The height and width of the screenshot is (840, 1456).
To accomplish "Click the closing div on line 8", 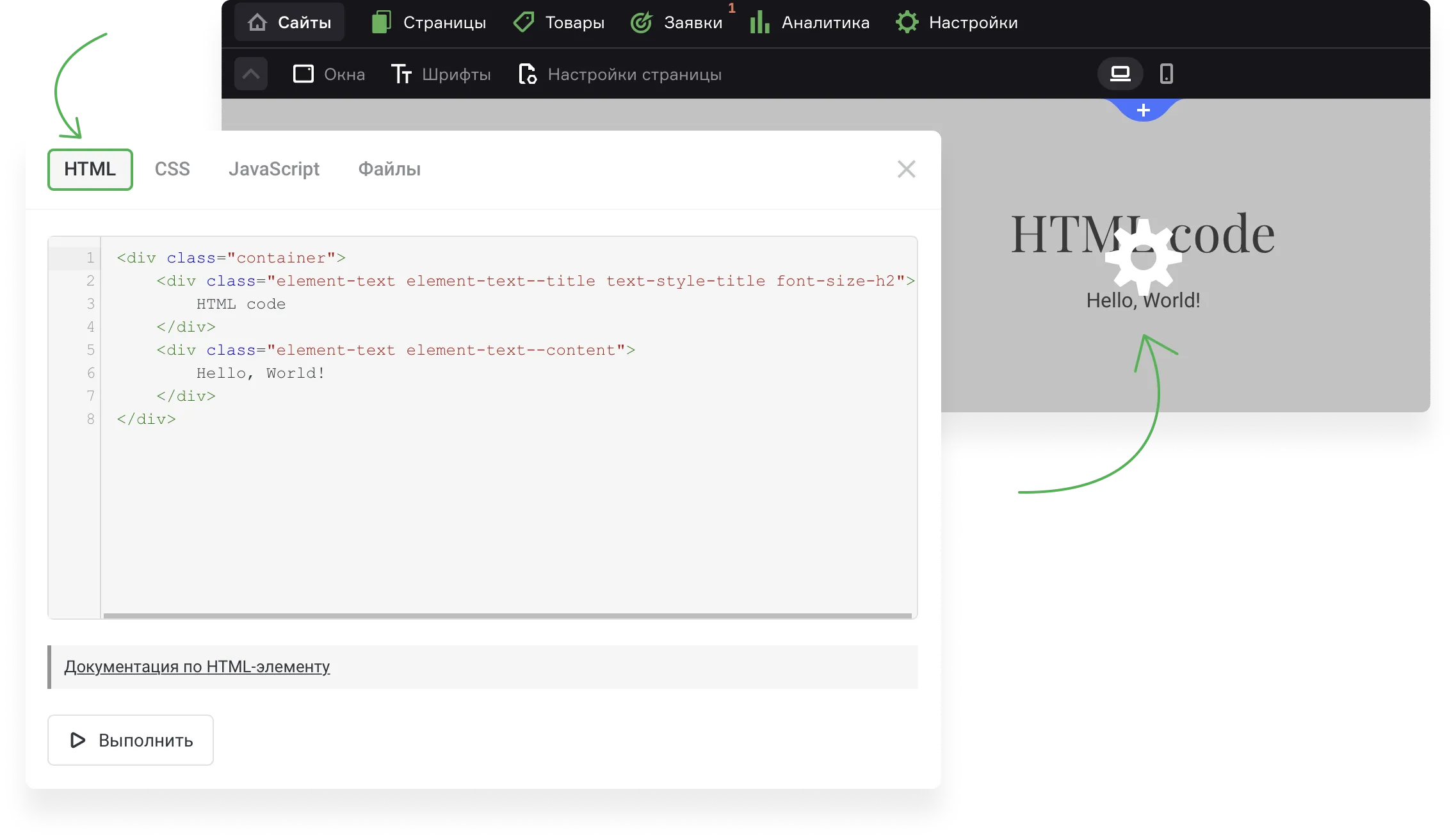I will (x=146, y=419).
